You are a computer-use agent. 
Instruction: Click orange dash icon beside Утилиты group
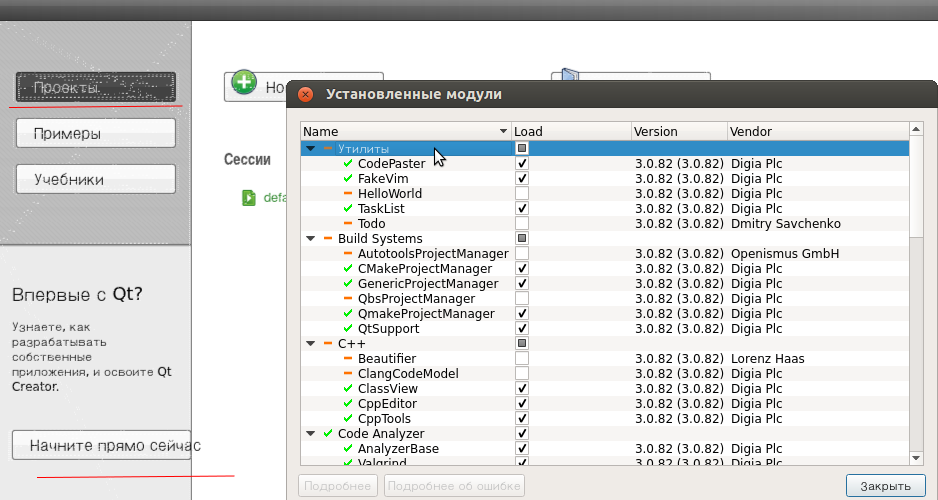pyautogui.click(x=328, y=148)
